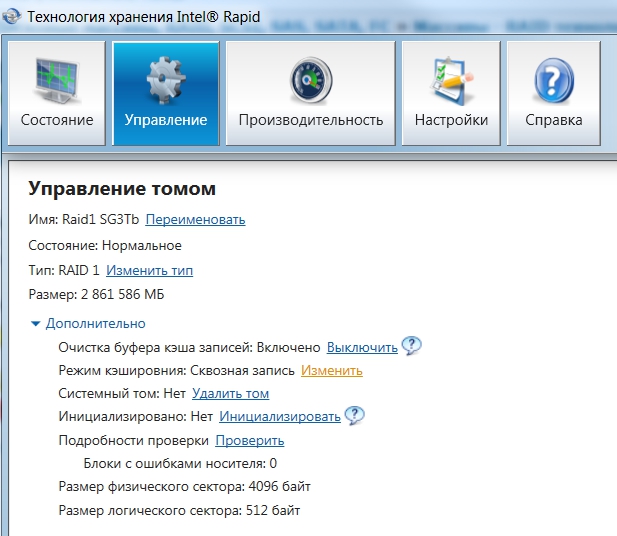The width and height of the screenshot is (617, 536).
Task: Click the Intel Rapid Storage title bar icon
Action: 12,18
